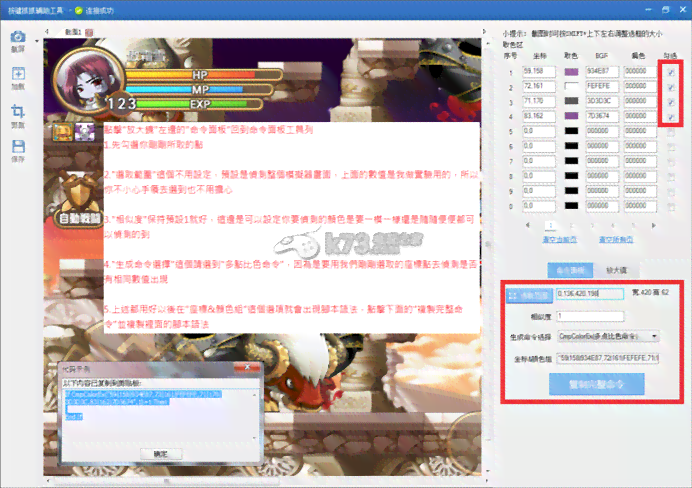Click the purple swatch in row 4
This screenshot has width=692, height=488.
pos(571,116)
